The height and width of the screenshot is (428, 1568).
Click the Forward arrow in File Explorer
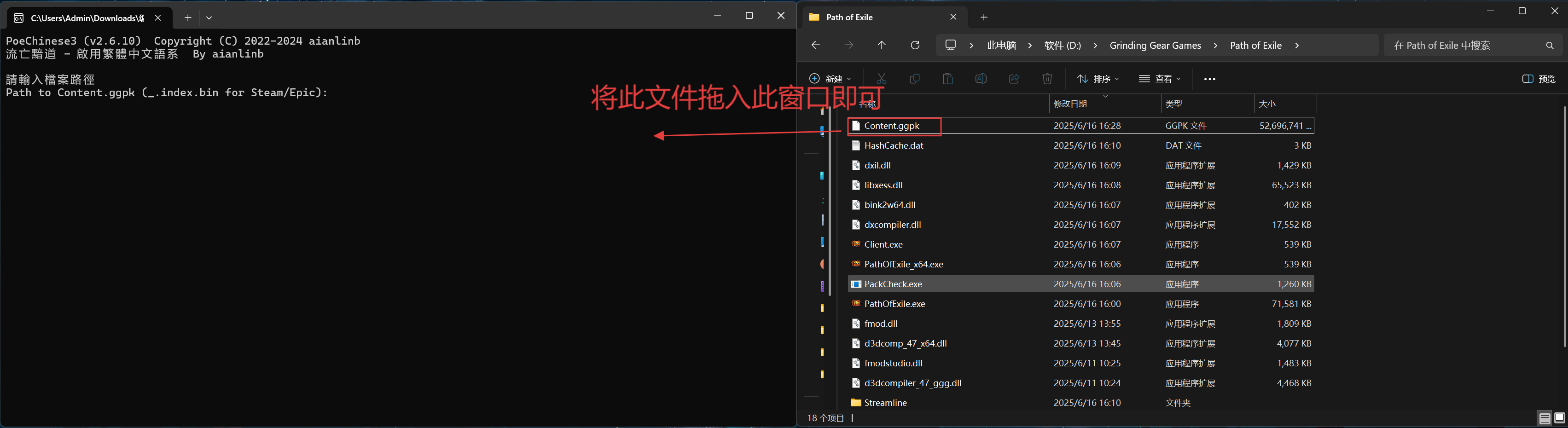pyautogui.click(x=848, y=45)
